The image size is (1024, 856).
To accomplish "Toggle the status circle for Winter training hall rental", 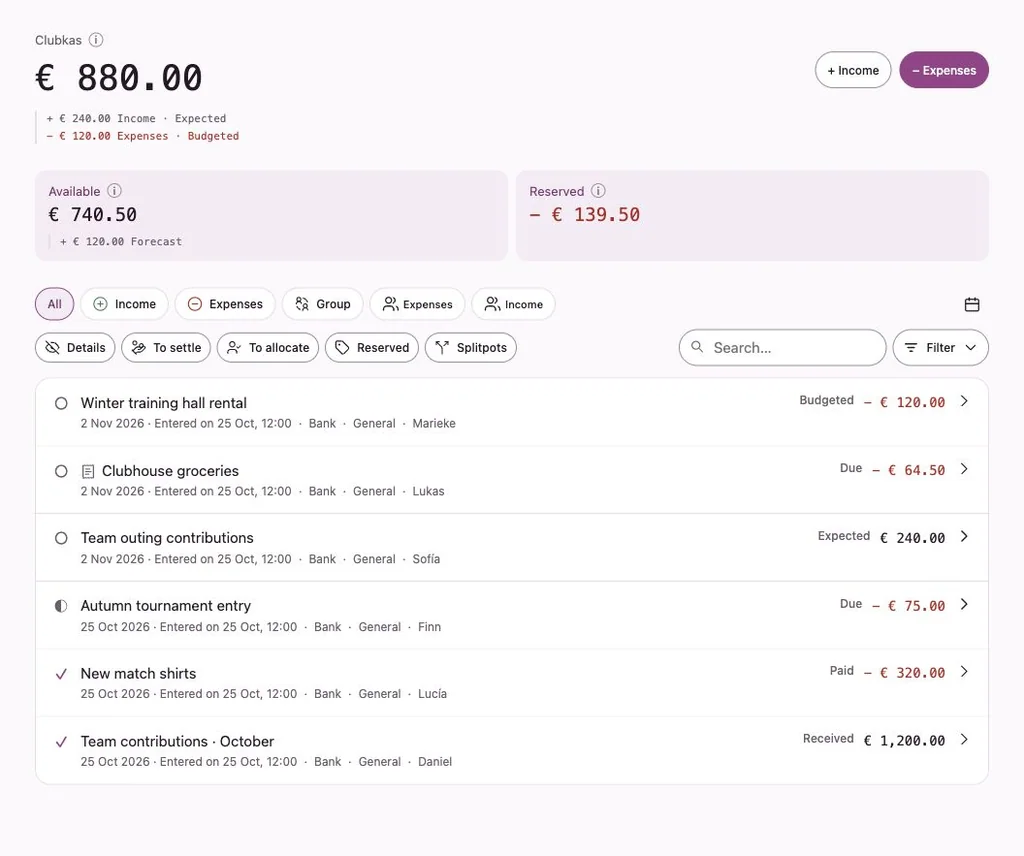I will (x=61, y=404).
